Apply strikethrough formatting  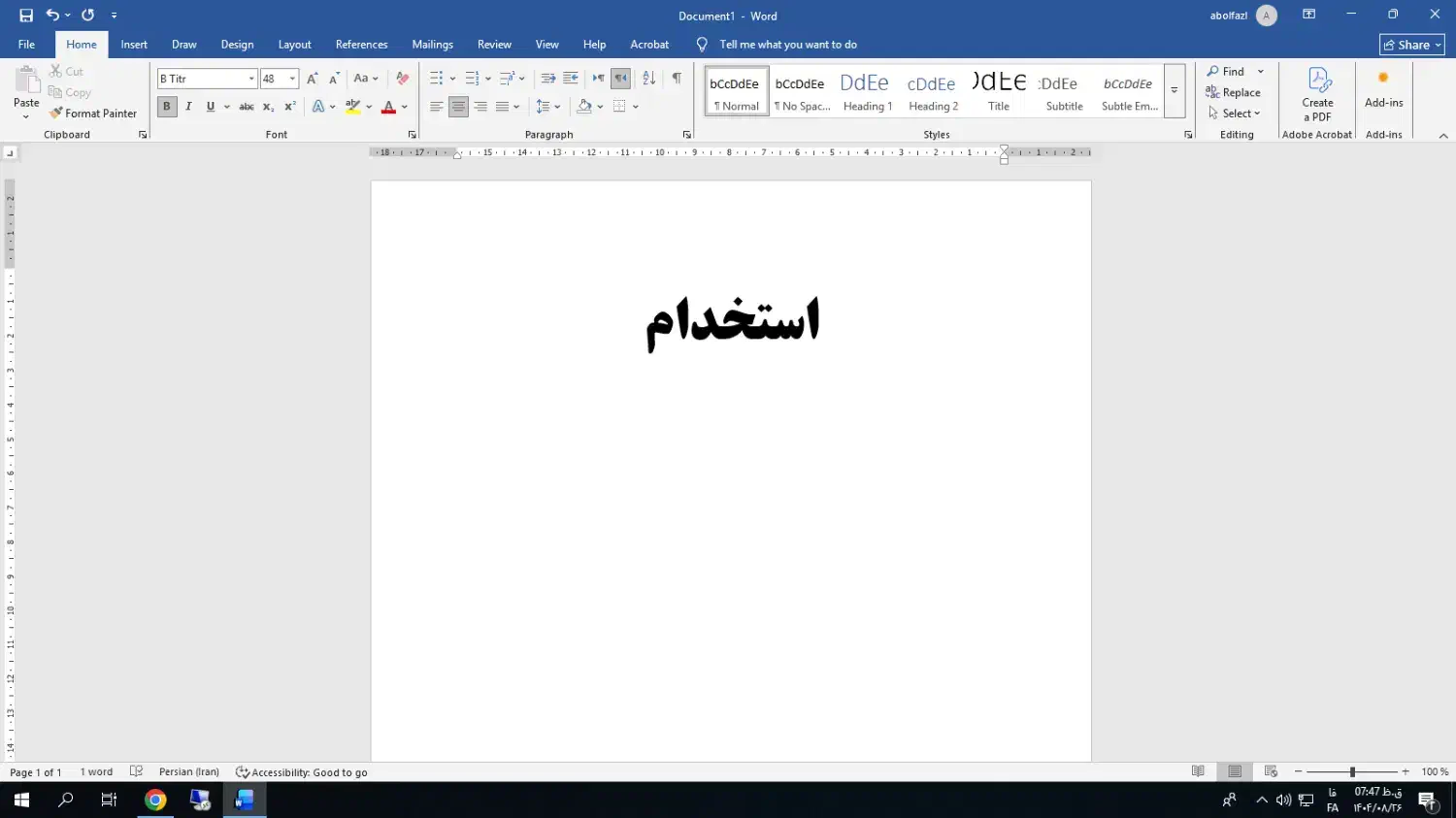click(247, 107)
